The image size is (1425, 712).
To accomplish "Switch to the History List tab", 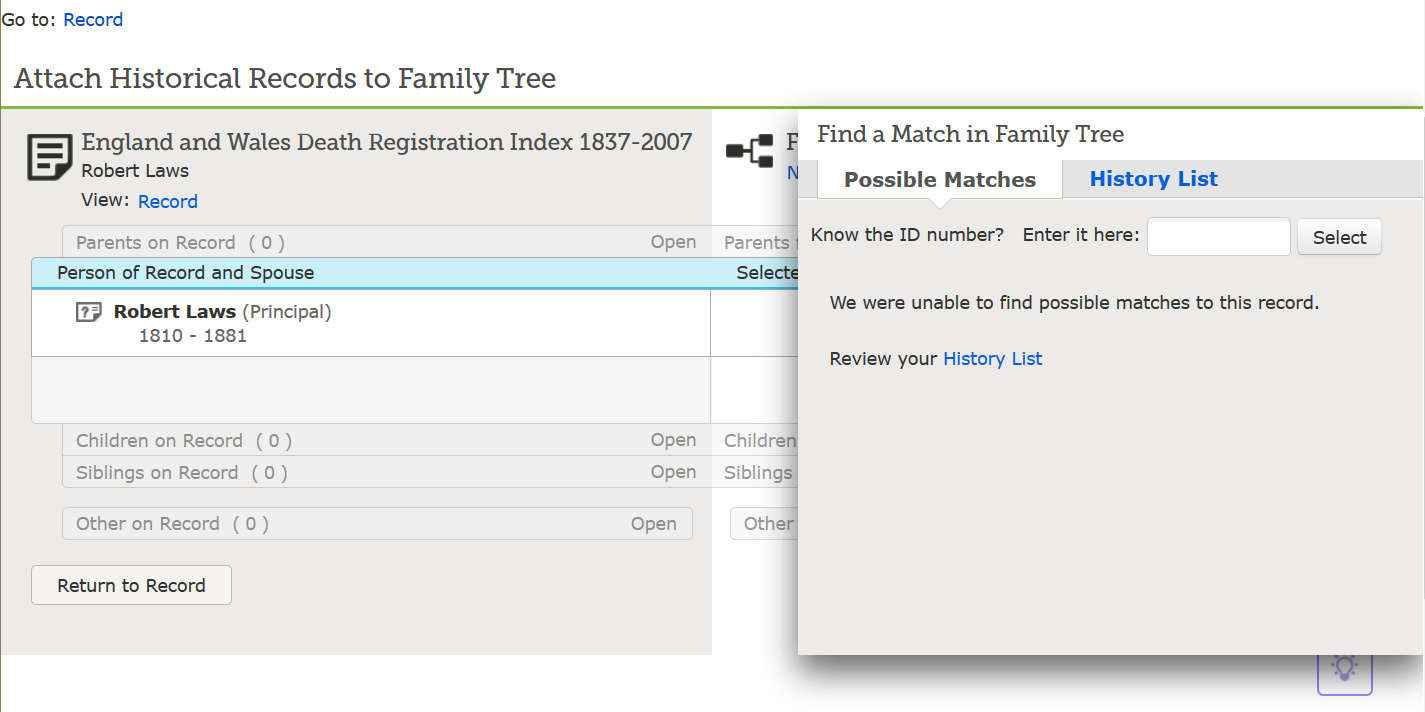I will tap(1153, 179).
